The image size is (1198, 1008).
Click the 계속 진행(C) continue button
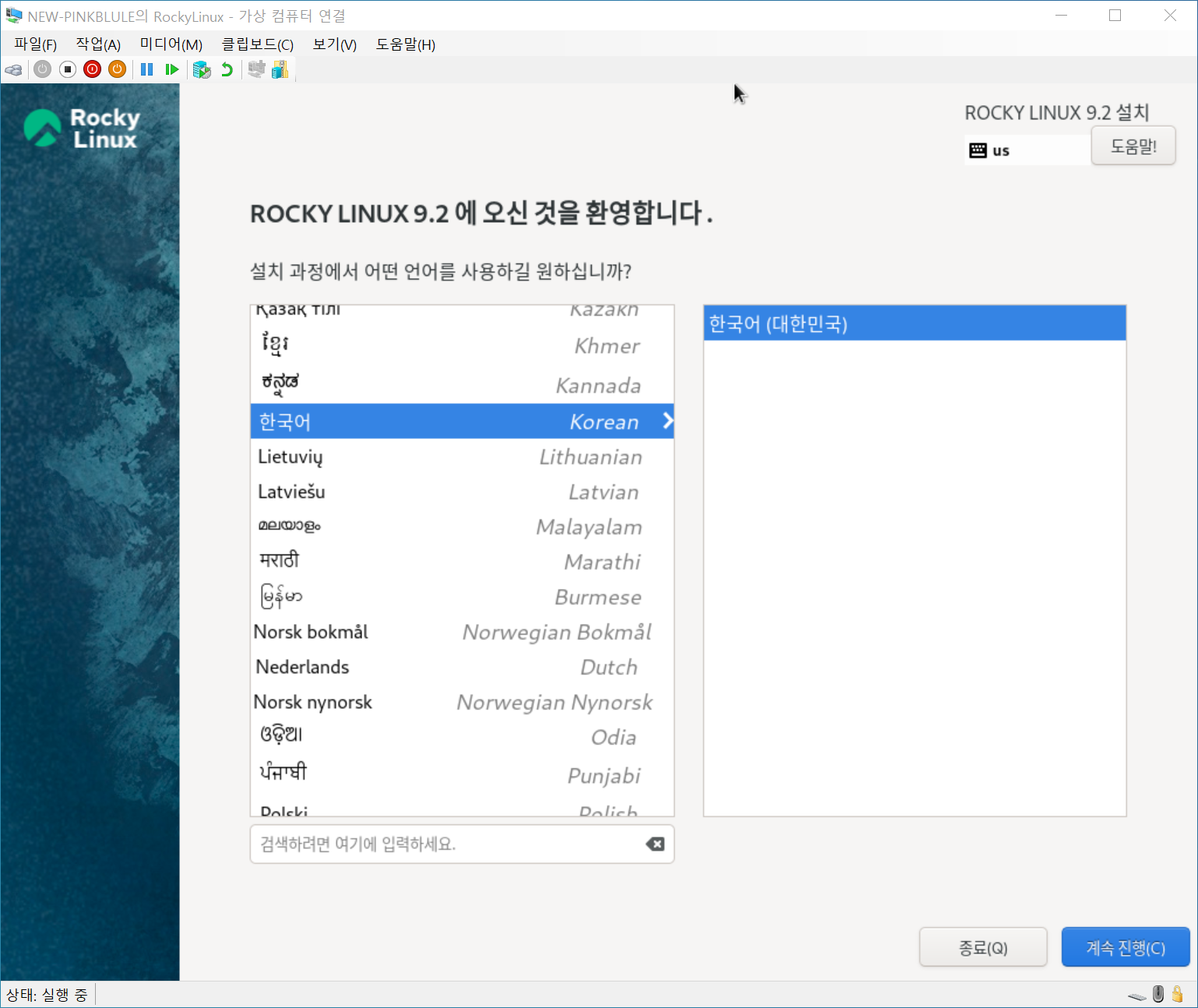tap(1126, 947)
